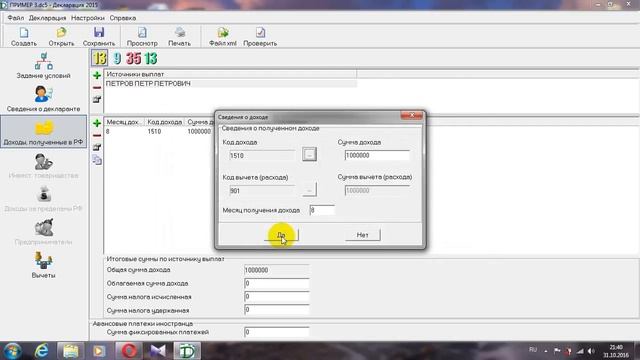
Task: Copy the income row icon
Action: (x=97, y=160)
